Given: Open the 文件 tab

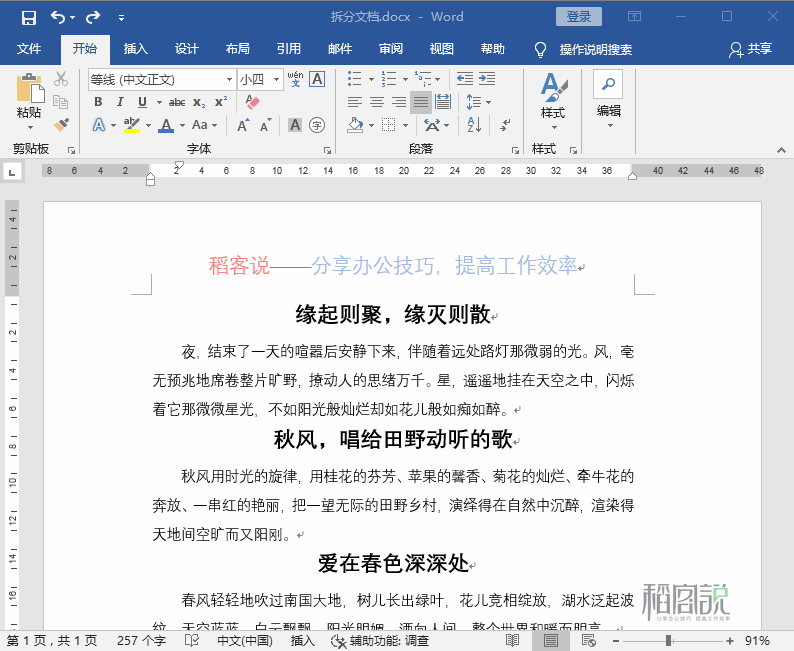Looking at the screenshot, I should (29, 49).
